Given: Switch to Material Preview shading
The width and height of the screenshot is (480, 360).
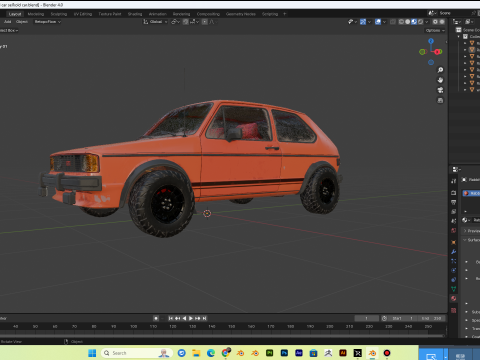Looking at the screenshot, I should pos(414,22).
